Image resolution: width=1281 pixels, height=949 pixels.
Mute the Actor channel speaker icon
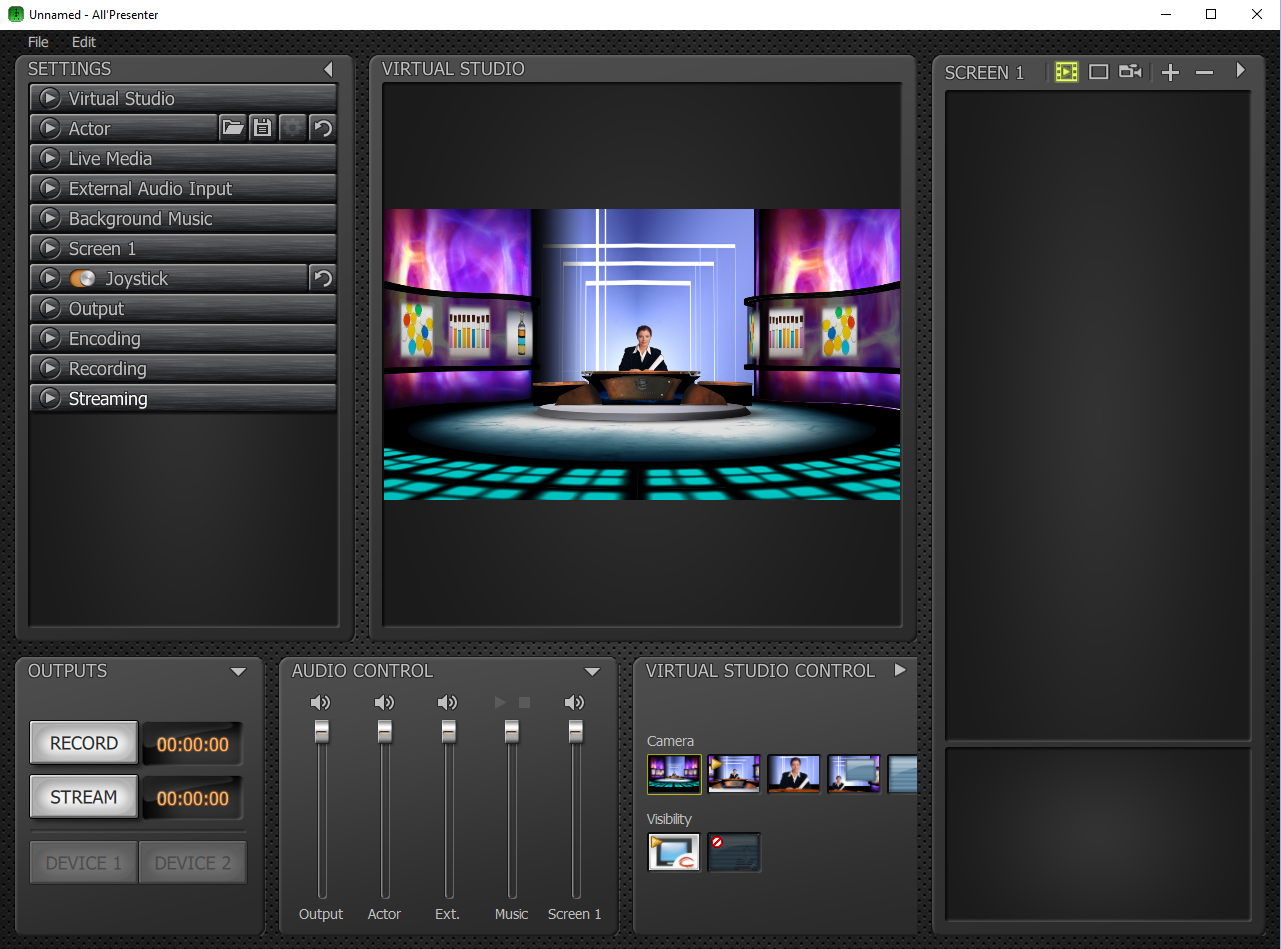(384, 703)
